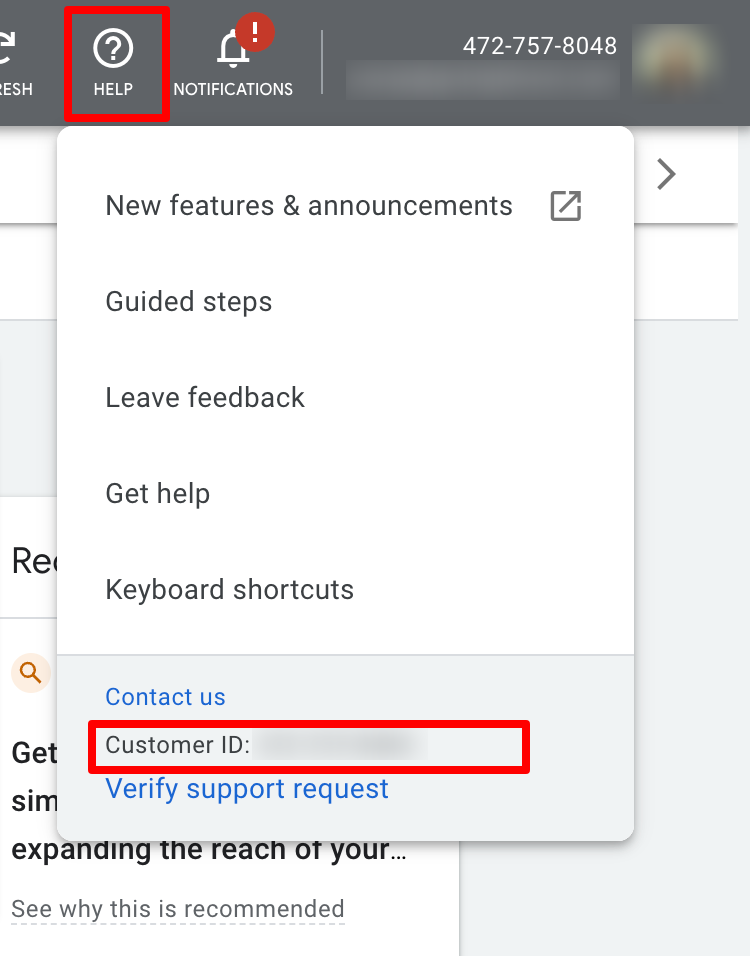Image resolution: width=750 pixels, height=956 pixels.
Task: Open the blurred profile avatar
Action: (676, 62)
